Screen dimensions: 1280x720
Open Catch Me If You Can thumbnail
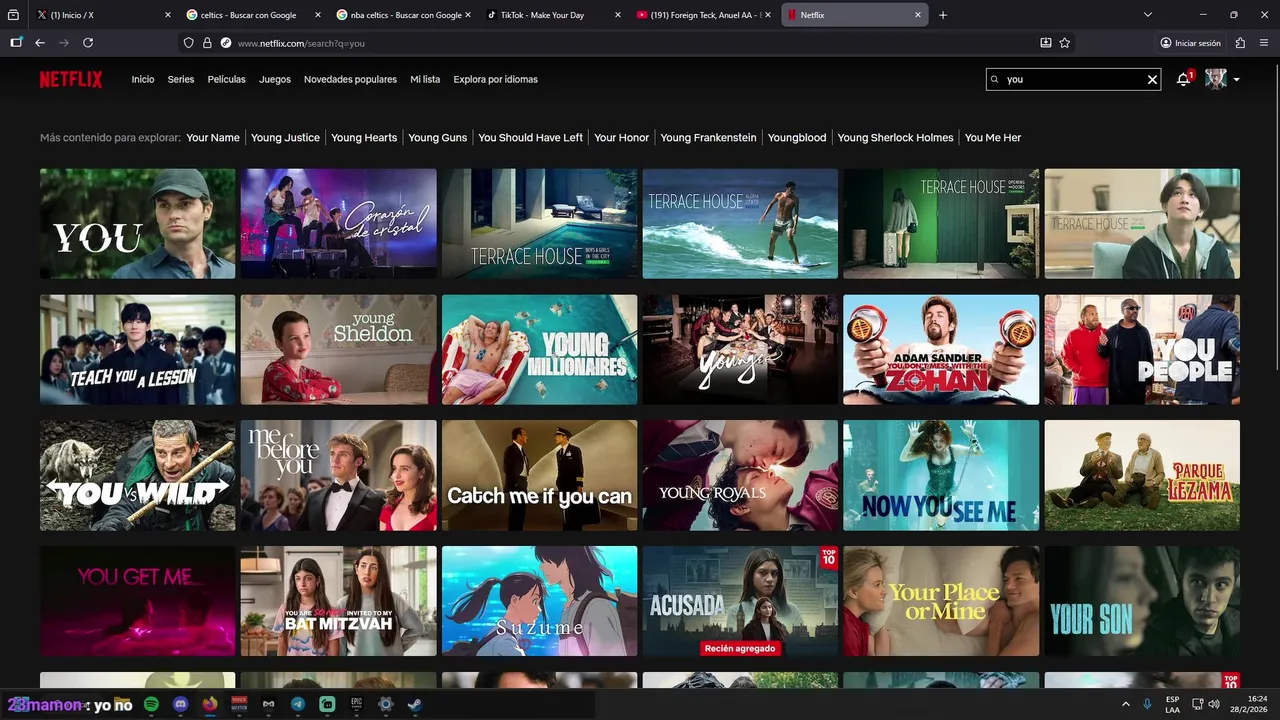click(x=539, y=475)
